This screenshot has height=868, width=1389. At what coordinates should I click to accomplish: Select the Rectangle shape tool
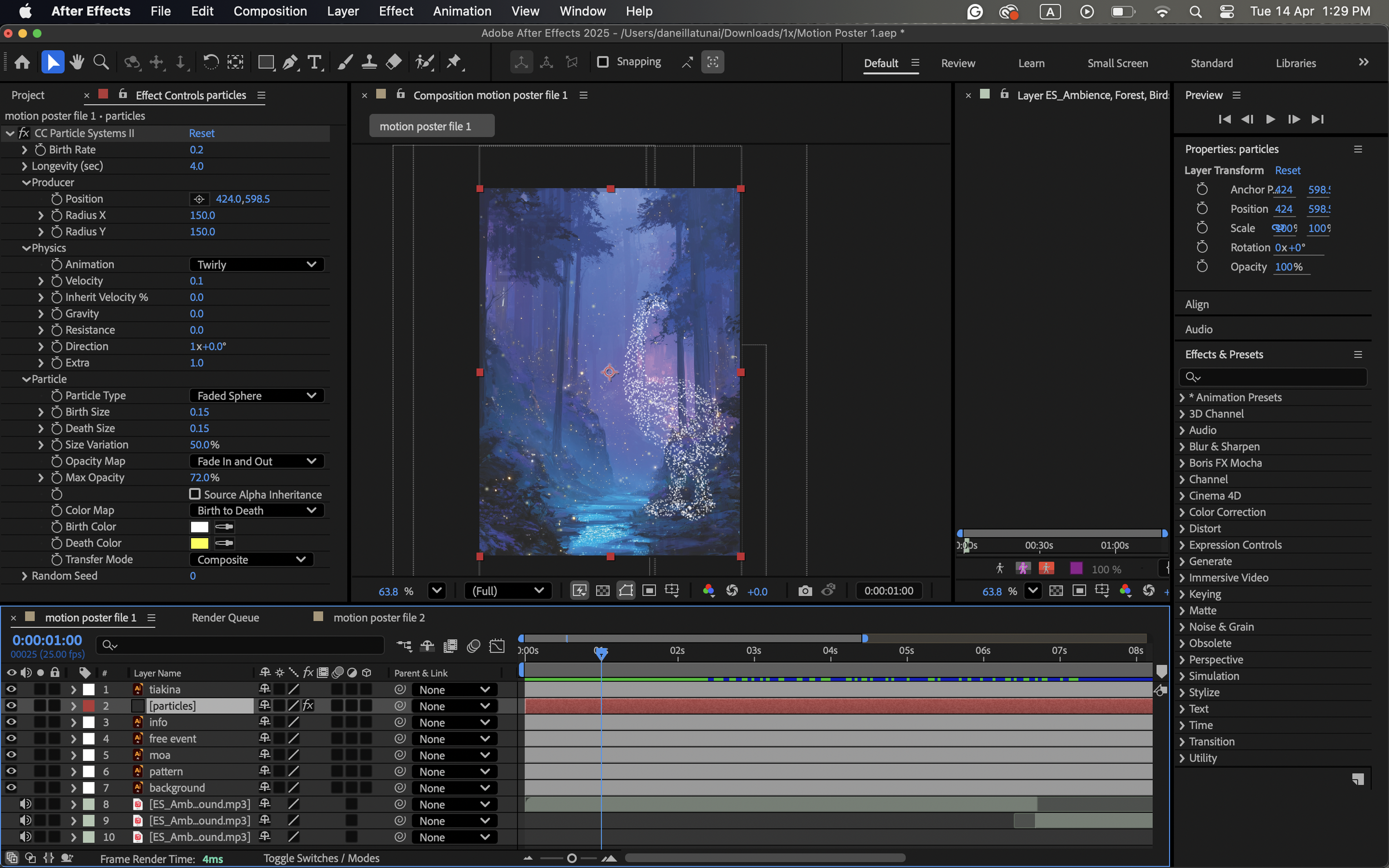pos(266,62)
